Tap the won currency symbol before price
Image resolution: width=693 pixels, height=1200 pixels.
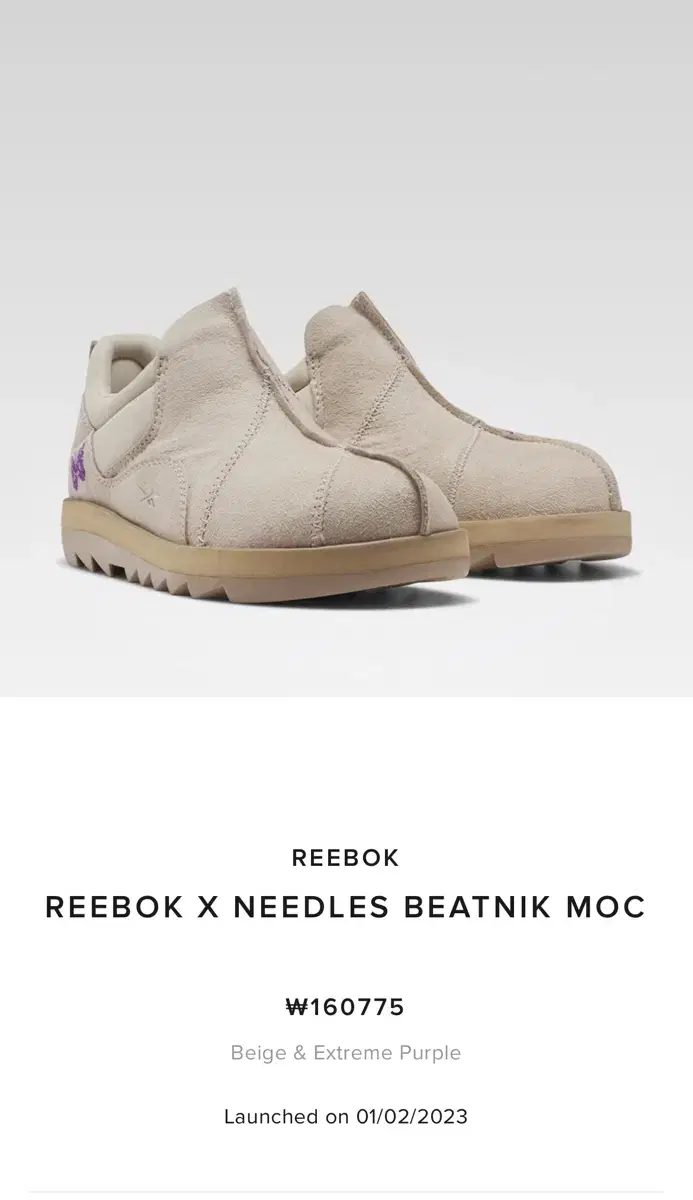[x=297, y=1007]
